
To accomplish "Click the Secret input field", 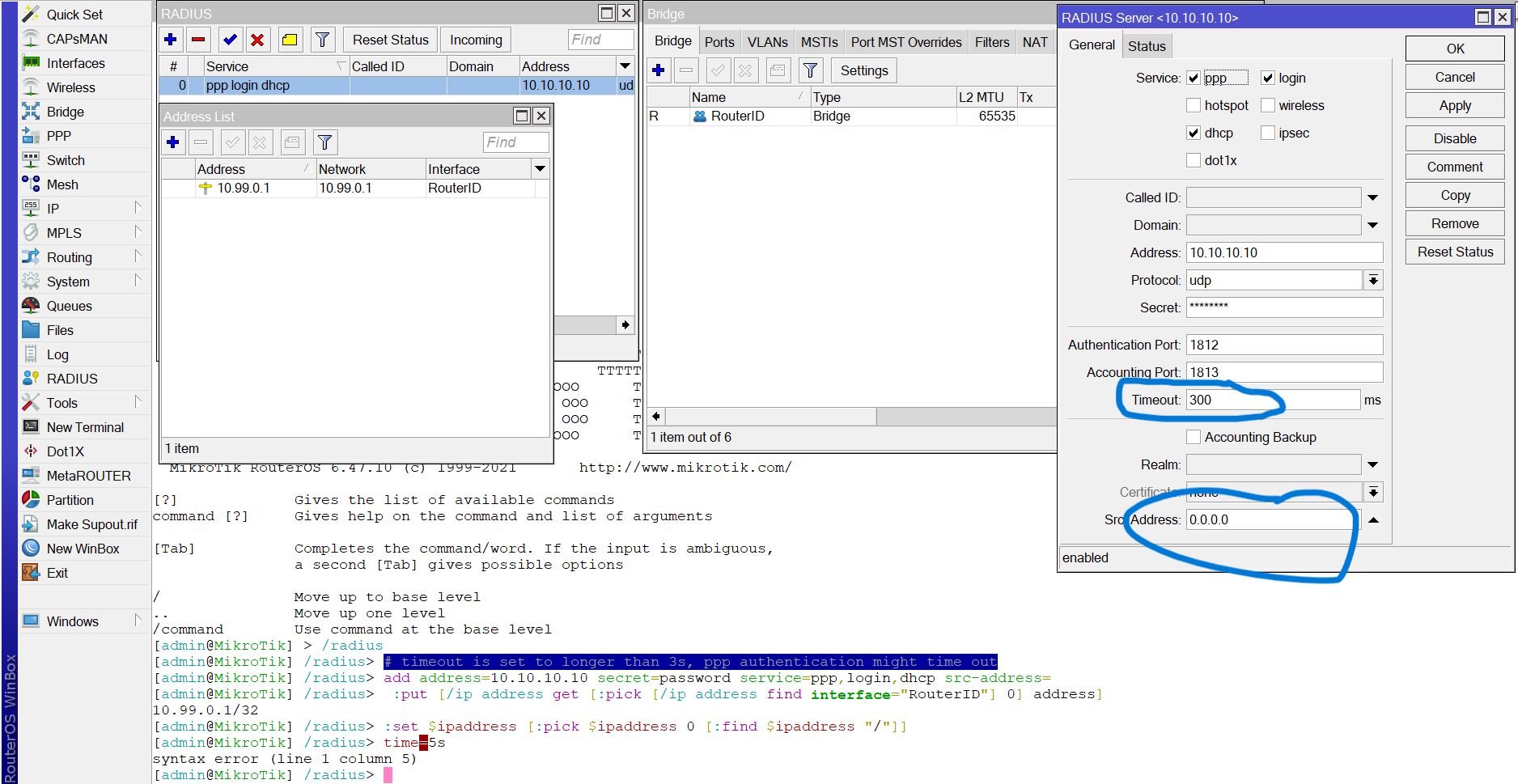I will [x=1284, y=307].
